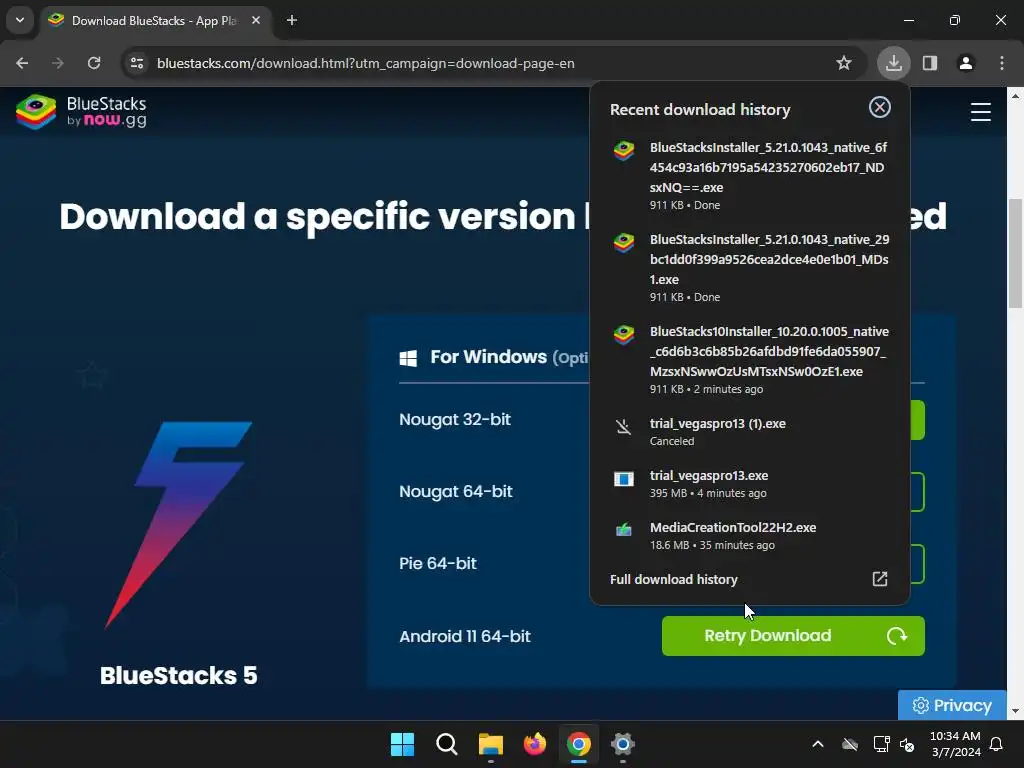Click the MediaCreationTool22H2 file icon
Viewport: 1024px width, 768px height.
pos(624,530)
